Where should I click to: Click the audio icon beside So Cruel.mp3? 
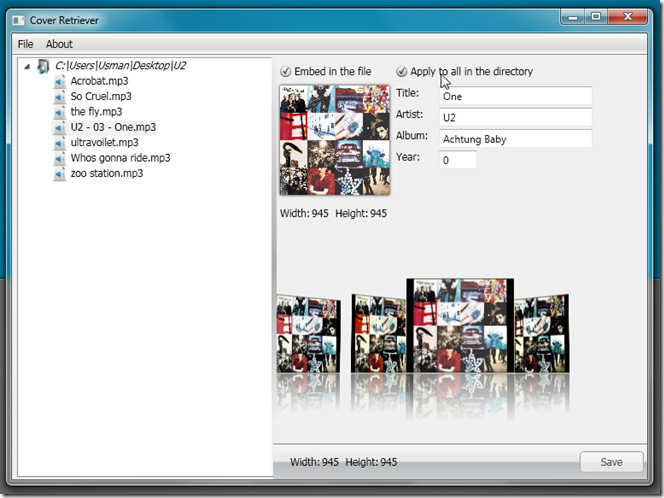point(60,97)
